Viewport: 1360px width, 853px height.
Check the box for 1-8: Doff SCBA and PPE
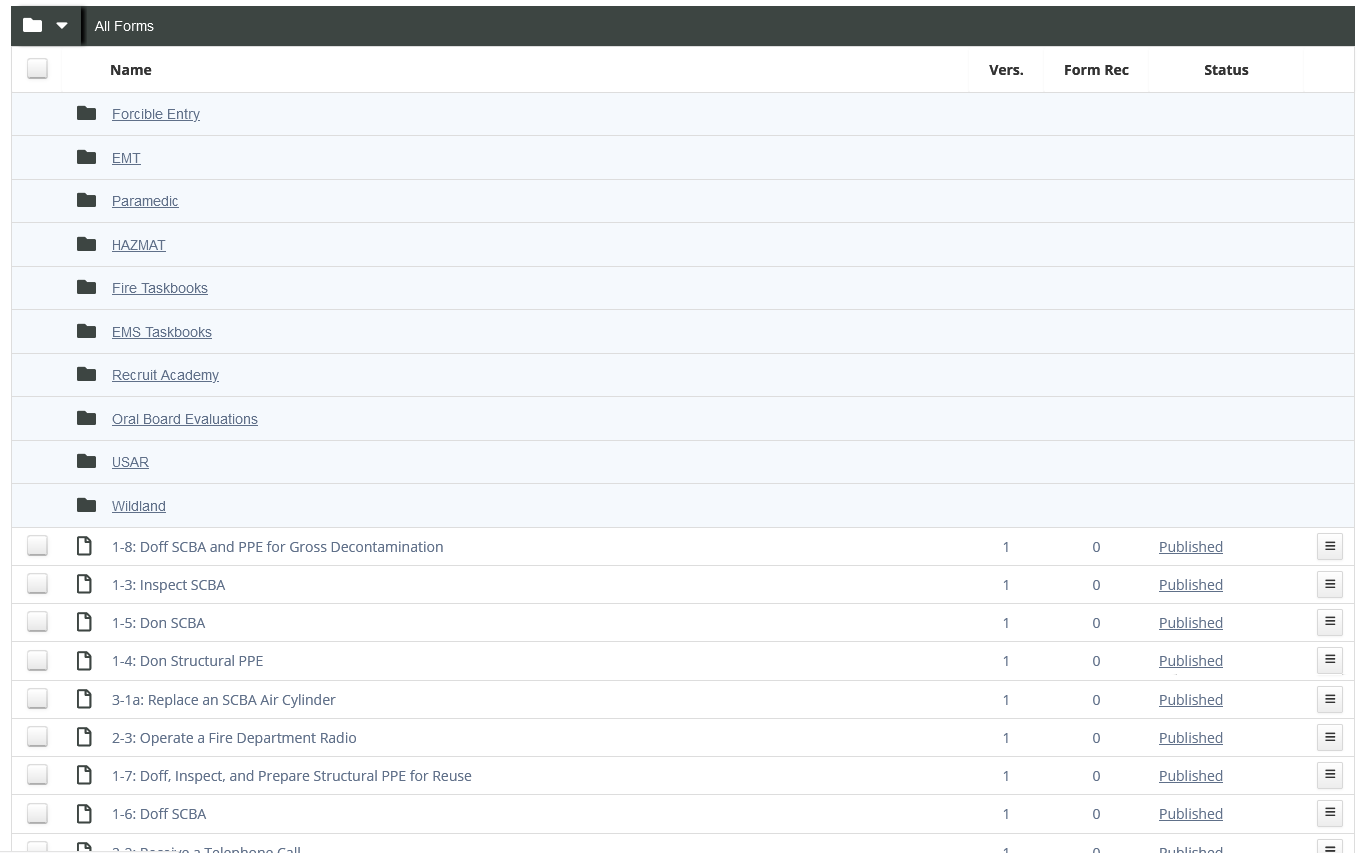(37, 545)
